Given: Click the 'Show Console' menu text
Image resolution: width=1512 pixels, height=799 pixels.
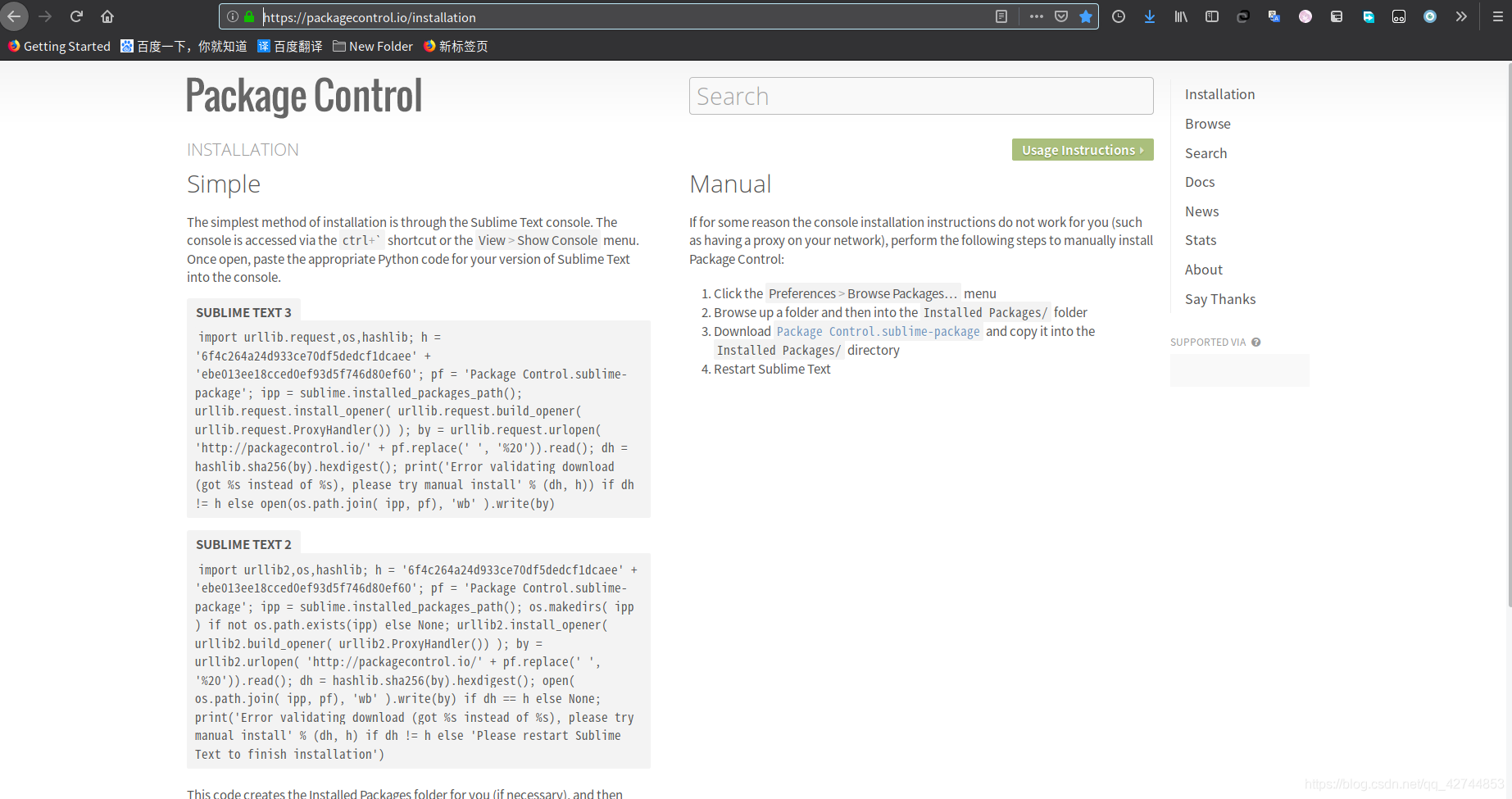Looking at the screenshot, I should click(x=557, y=241).
